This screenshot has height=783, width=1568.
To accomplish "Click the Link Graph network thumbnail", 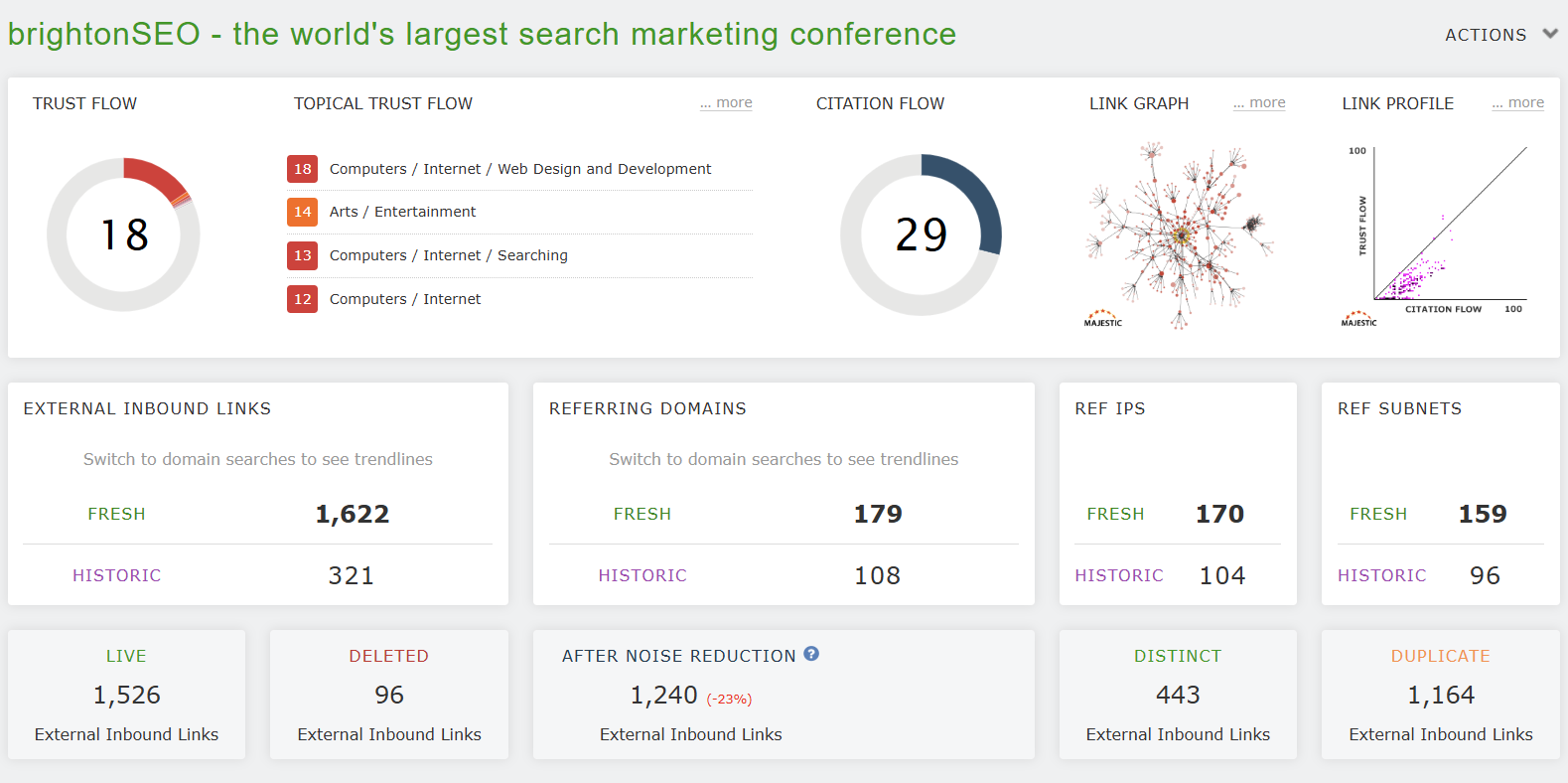I will tap(1179, 235).
